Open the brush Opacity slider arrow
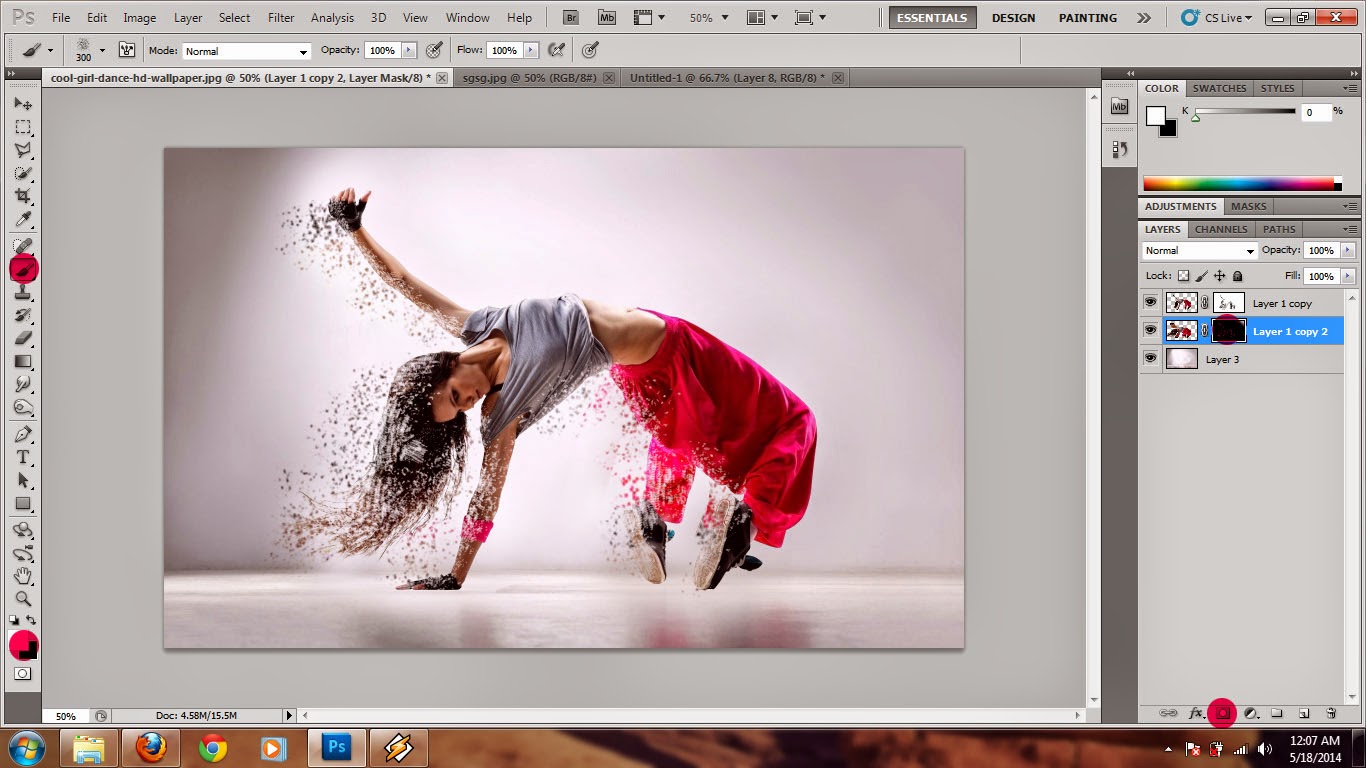 (x=407, y=50)
